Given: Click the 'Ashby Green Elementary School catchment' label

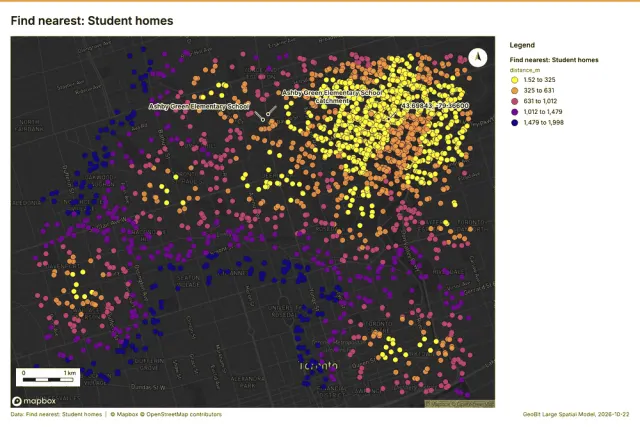Looking at the screenshot, I should (x=332, y=97).
